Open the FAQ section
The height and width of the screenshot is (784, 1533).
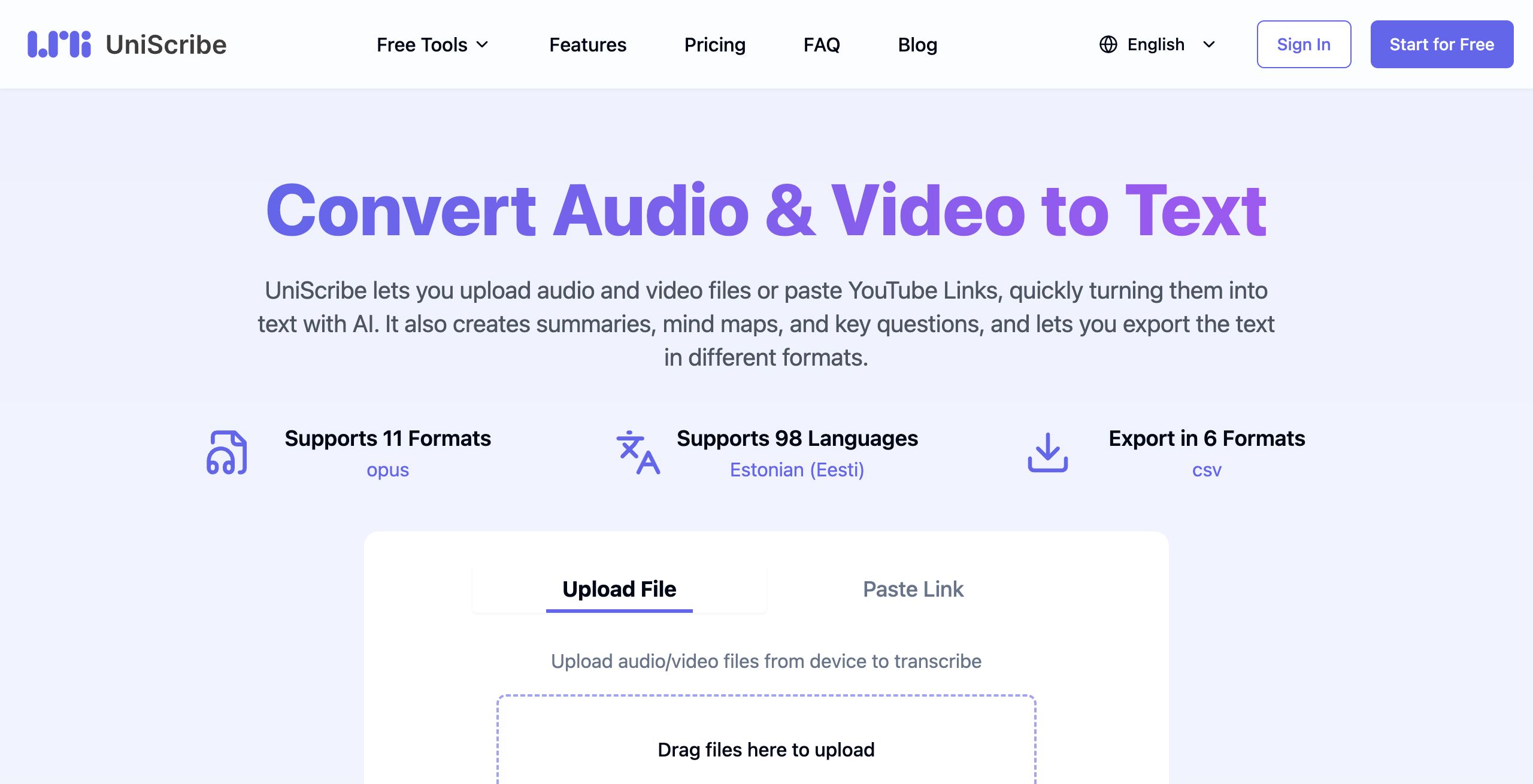[x=822, y=44]
